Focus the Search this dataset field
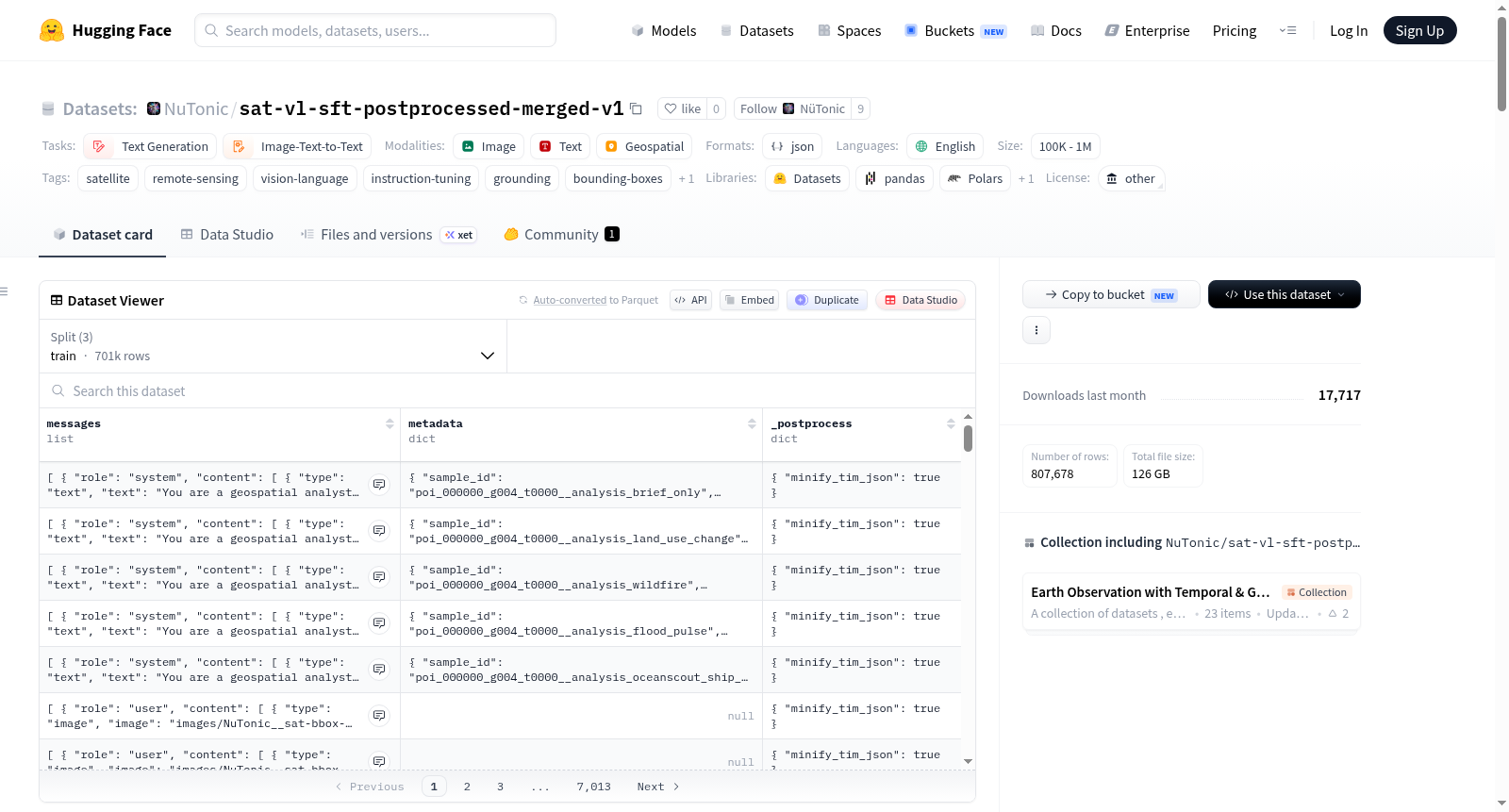Screen dimensions: 1509x812 point(507,390)
